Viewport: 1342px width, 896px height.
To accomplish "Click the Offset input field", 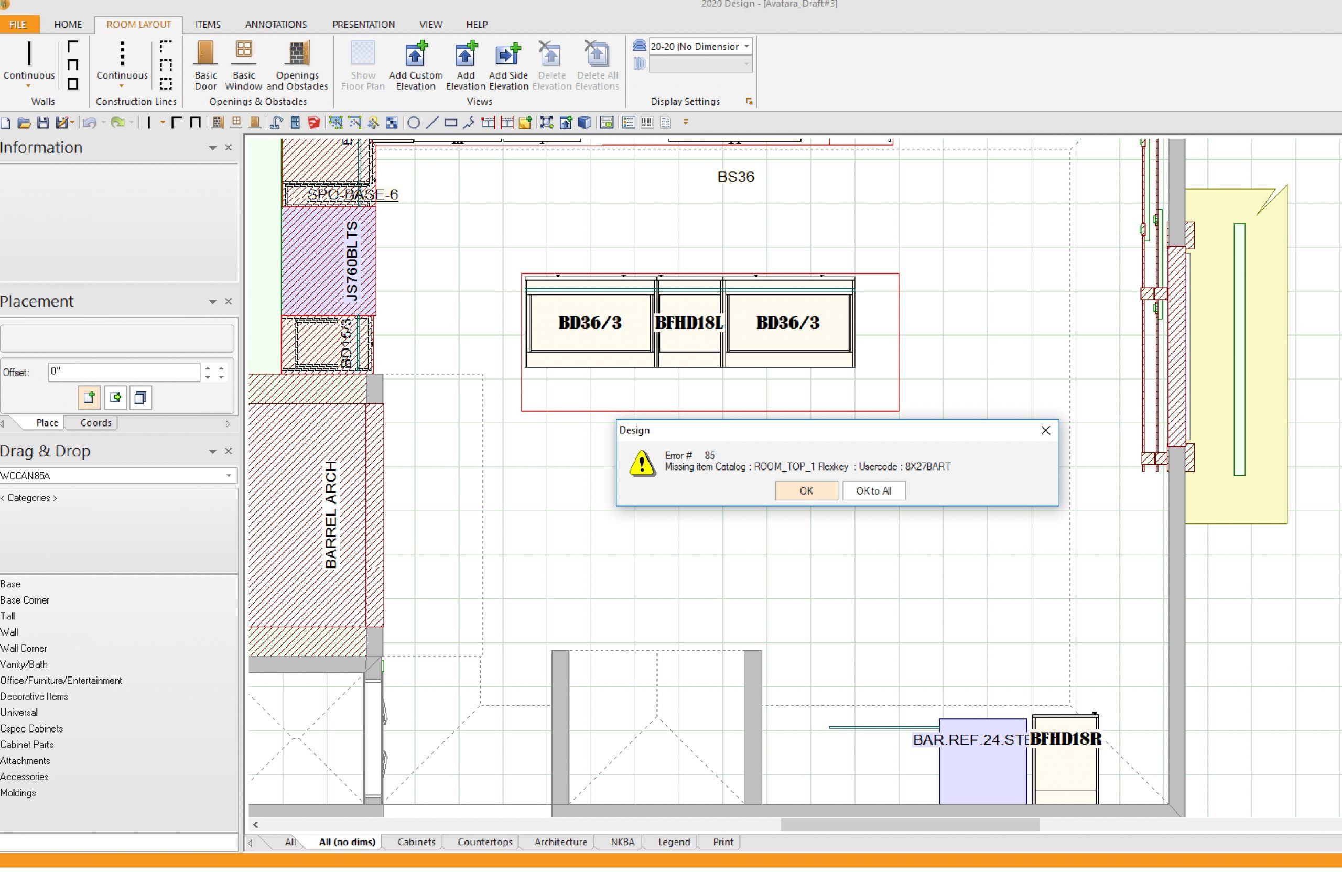I will [124, 372].
